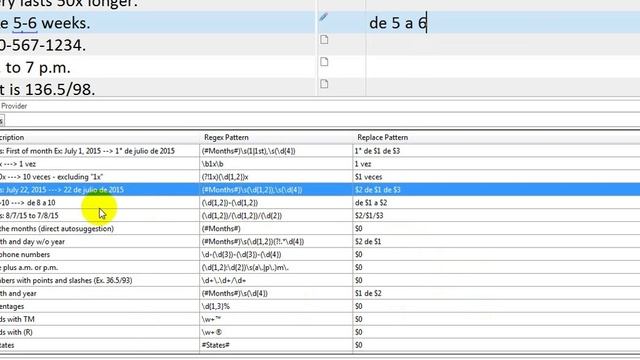Select the empty target cell for the '0-567-1234.' segment
Viewport: 640px width, 360px height.
click(x=503, y=45)
